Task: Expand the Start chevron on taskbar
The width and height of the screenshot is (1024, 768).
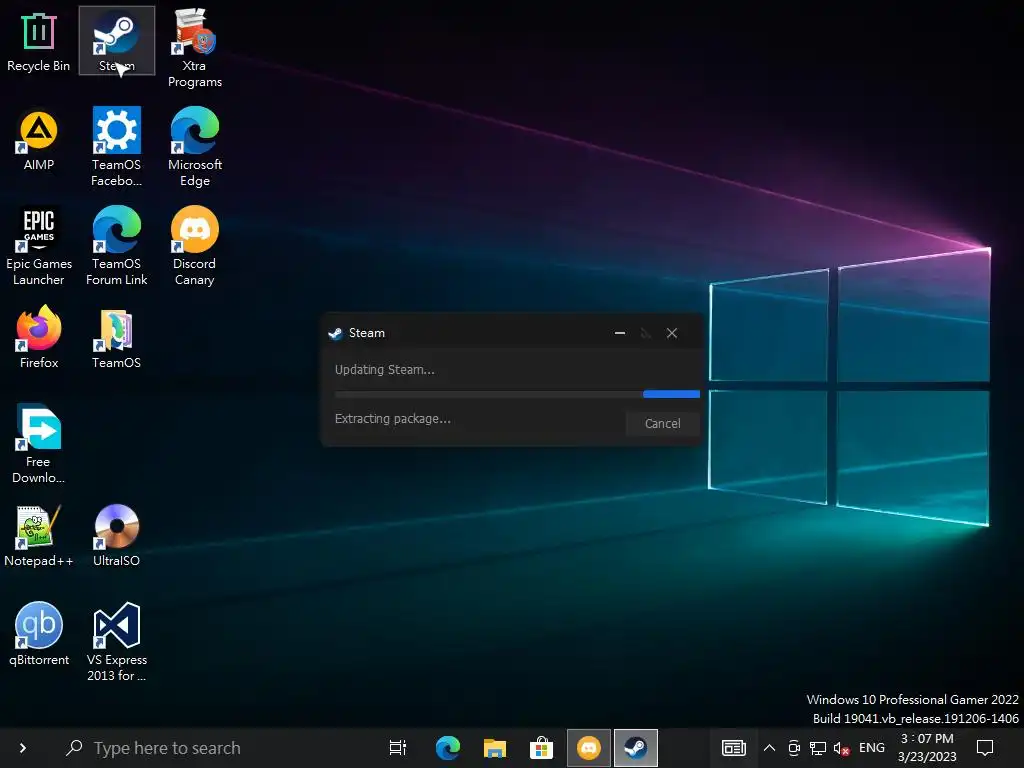Action: click(x=23, y=748)
